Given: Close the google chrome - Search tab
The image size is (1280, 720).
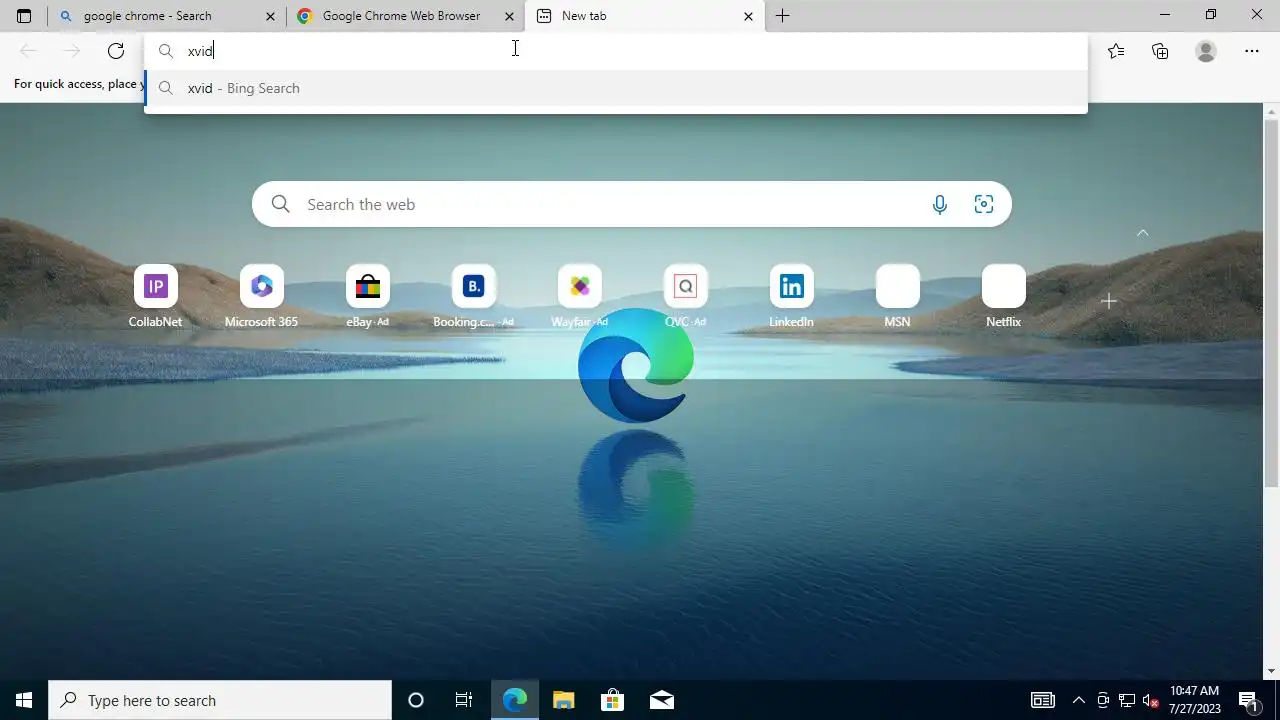Looking at the screenshot, I should [270, 16].
